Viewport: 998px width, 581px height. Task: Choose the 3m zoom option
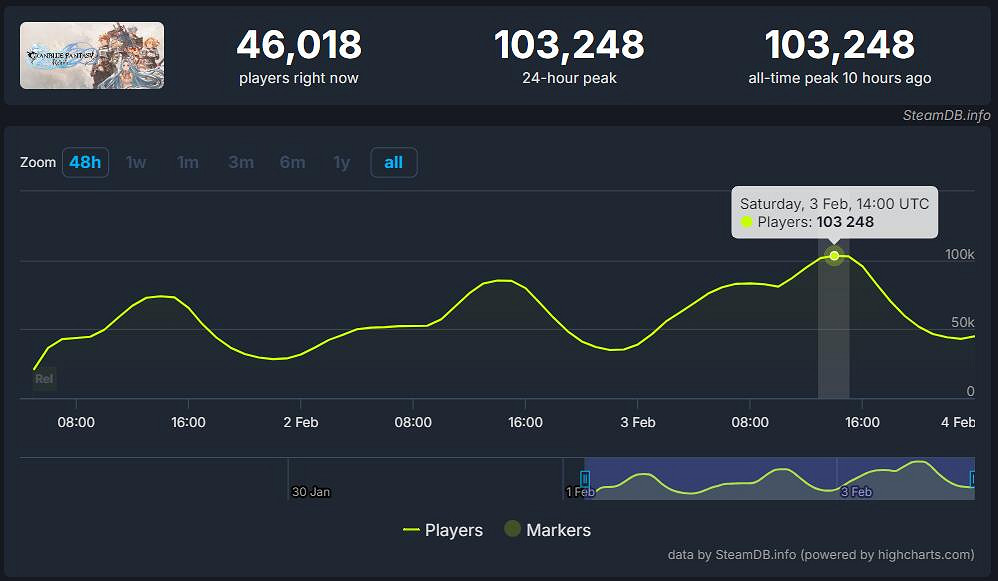pyautogui.click(x=240, y=162)
